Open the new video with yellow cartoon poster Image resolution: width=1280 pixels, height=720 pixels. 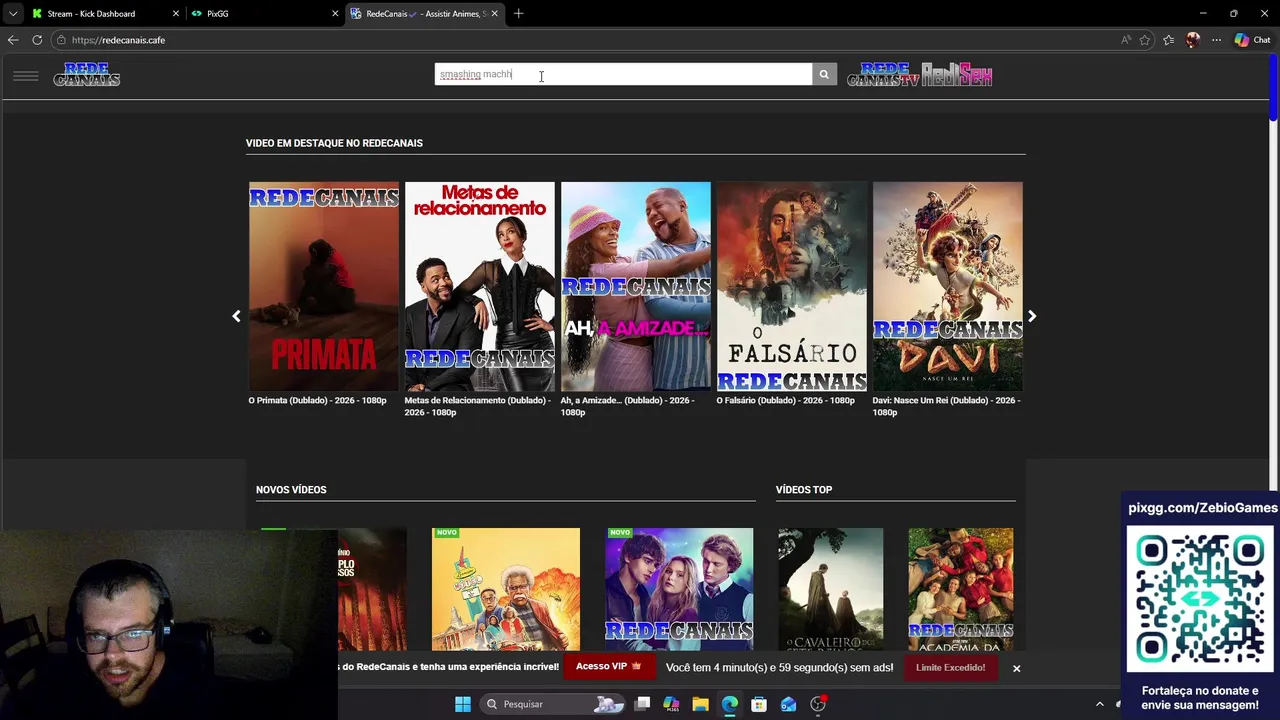pyautogui.click(x=506, y=590)
